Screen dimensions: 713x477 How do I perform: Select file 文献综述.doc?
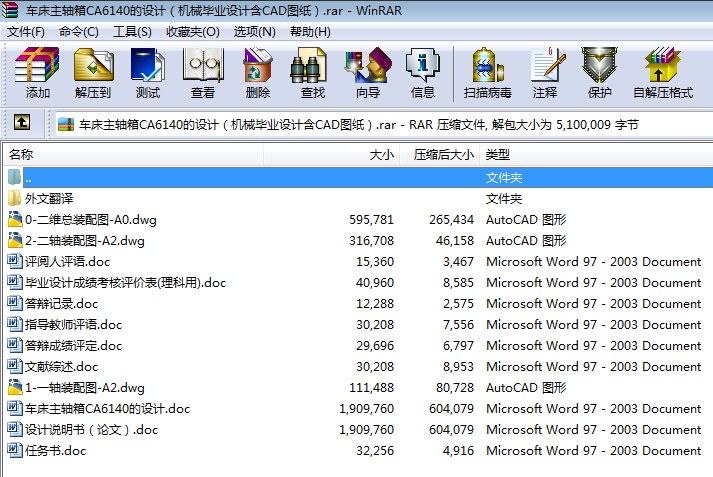pos(61,367)
